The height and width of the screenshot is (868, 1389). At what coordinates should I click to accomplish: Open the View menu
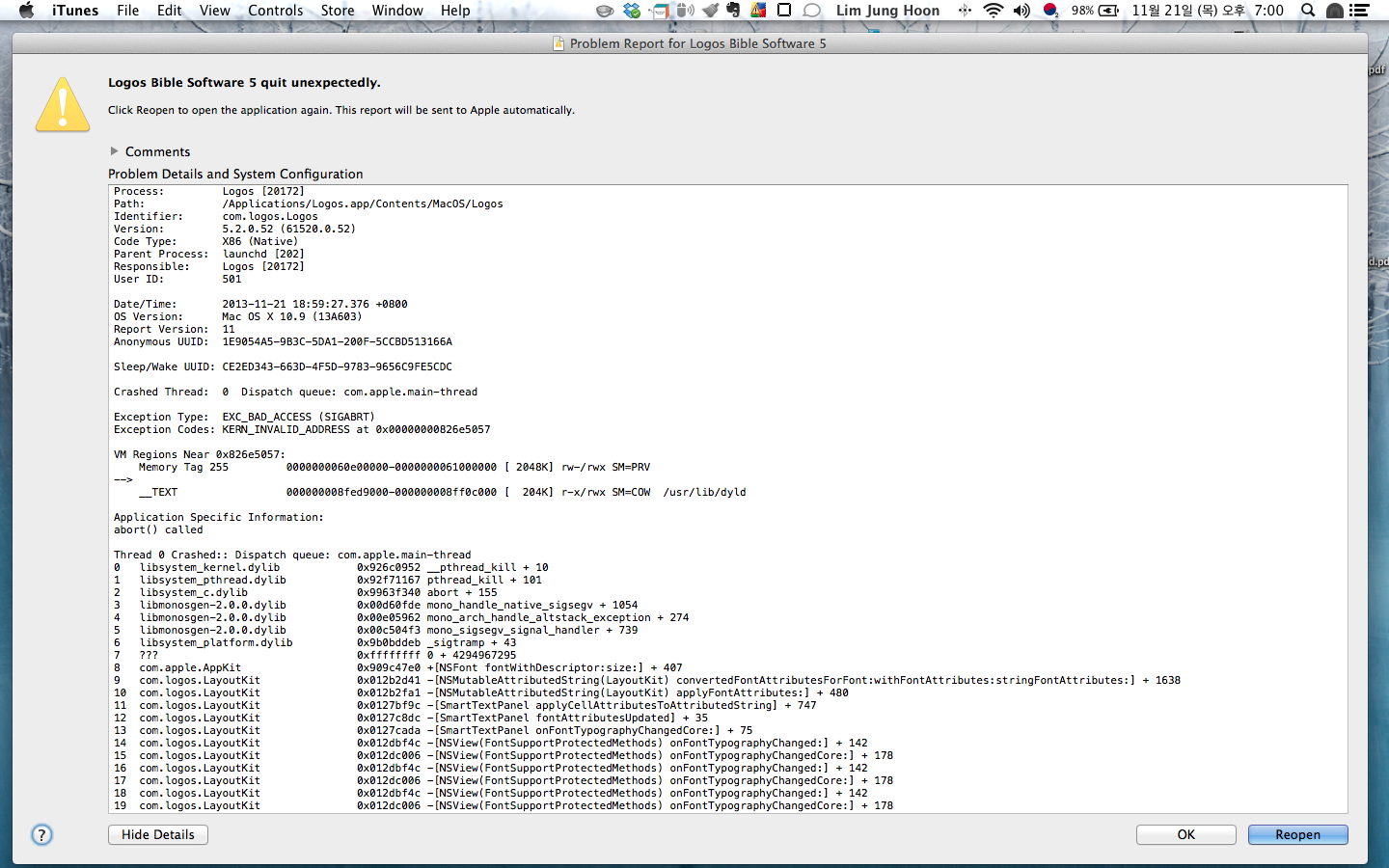point(214,11)
